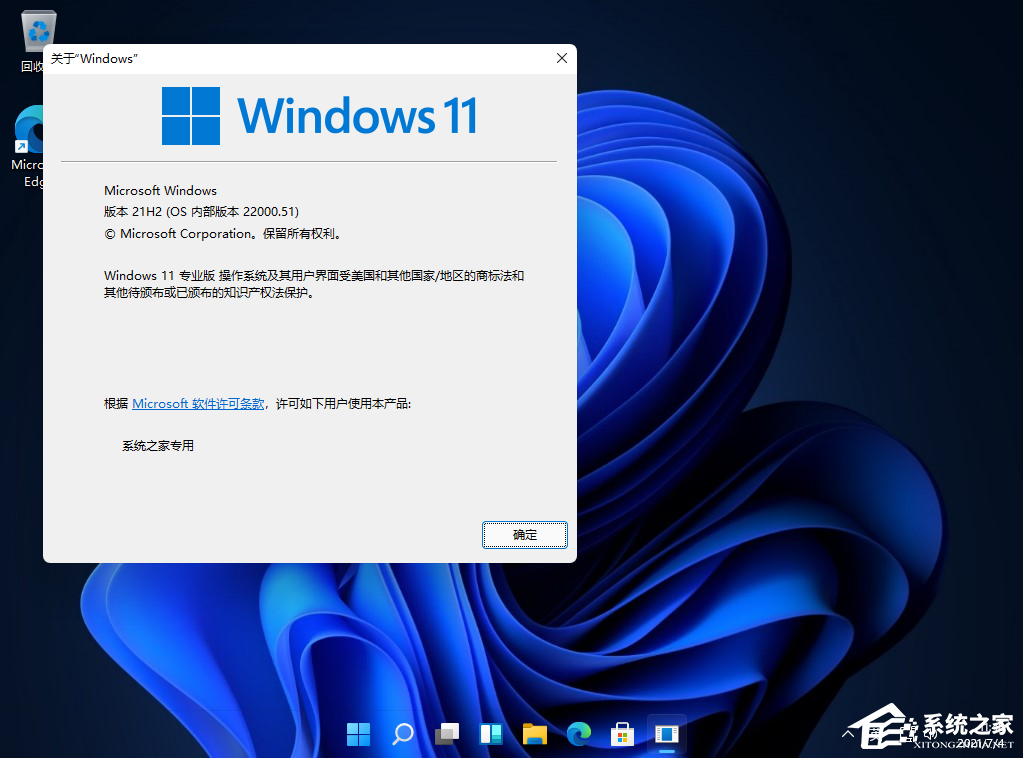Select the 系统之家专用 license text
The height and width of the screenshot is (758, 1023).
[157, 445]
